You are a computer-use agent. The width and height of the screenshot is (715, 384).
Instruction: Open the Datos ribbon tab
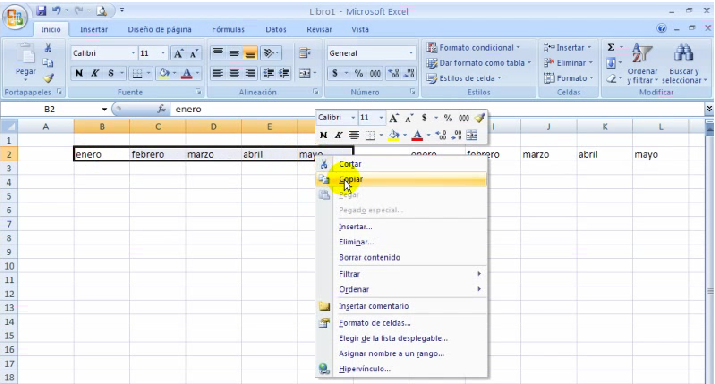pos(275,29)
